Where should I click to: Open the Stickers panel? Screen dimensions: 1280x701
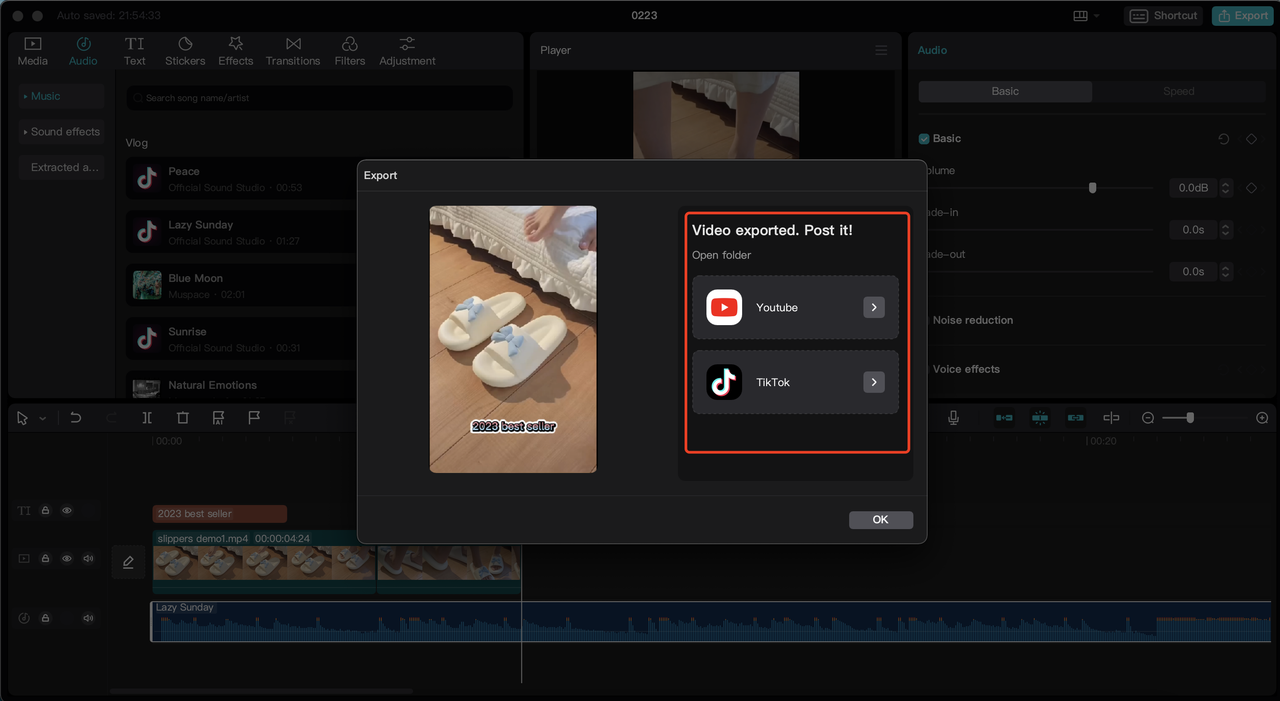184,50
